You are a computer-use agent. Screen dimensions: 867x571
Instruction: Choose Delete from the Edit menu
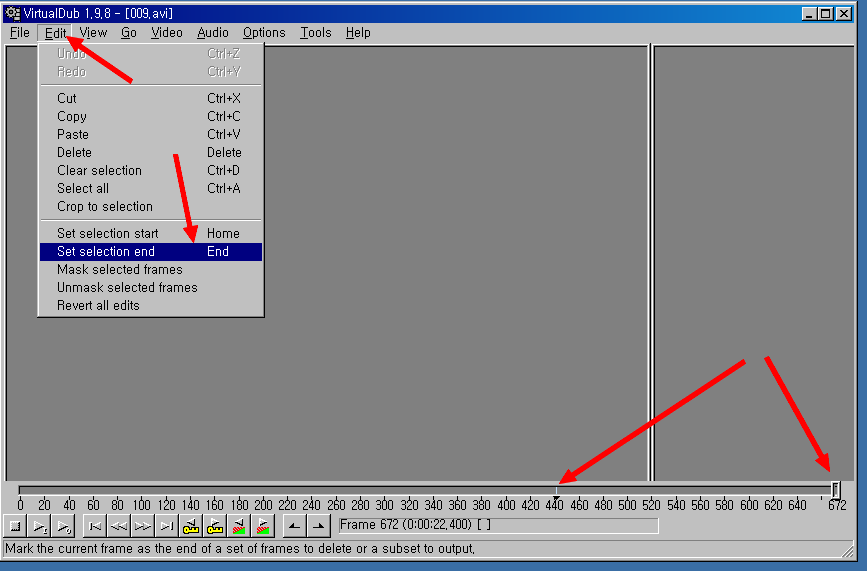[151, 153]
